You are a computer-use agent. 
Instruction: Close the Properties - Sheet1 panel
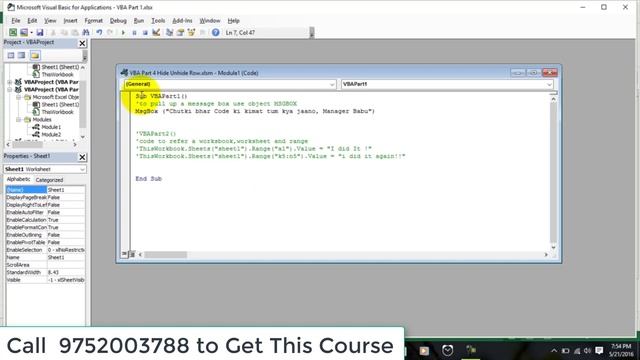(82, 157)
